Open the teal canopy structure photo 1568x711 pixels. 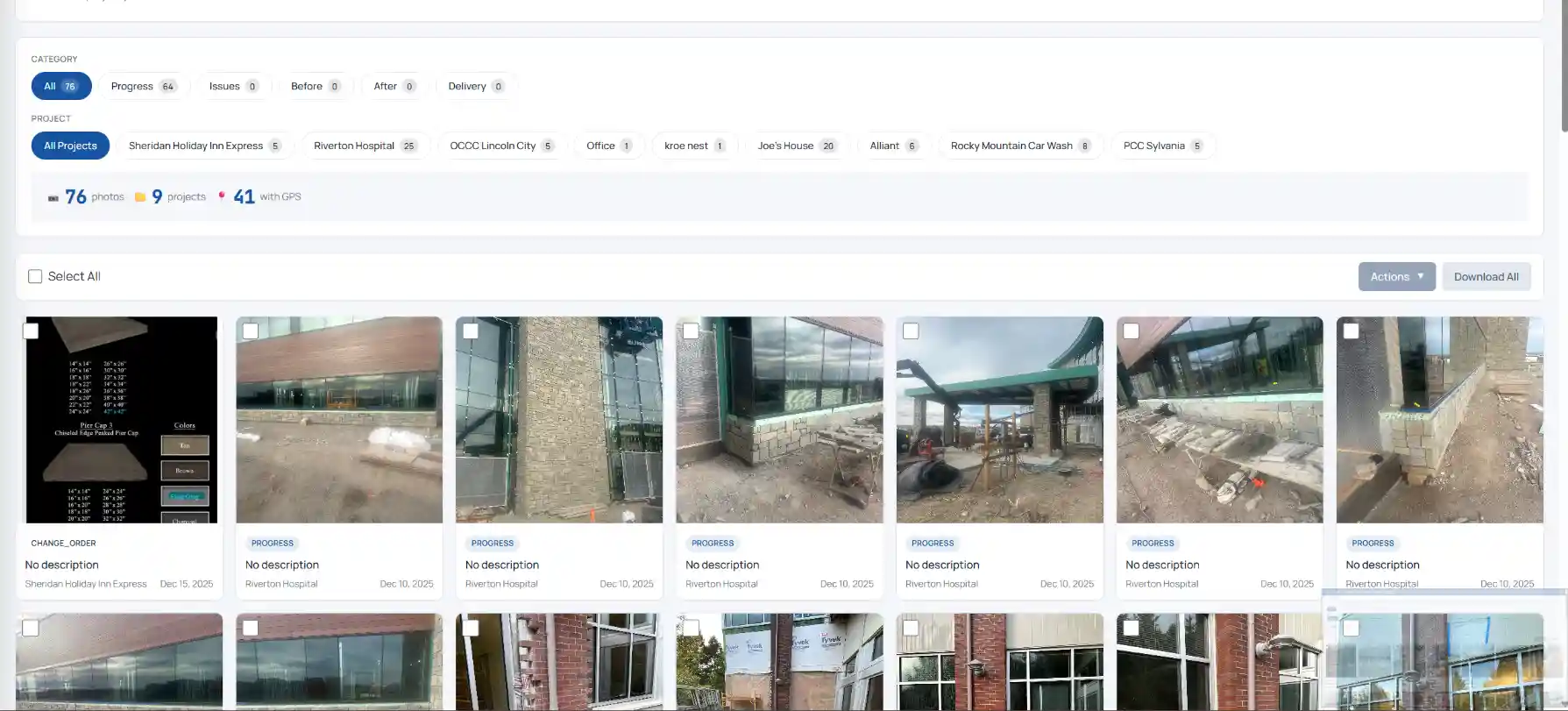[1000, 420]
